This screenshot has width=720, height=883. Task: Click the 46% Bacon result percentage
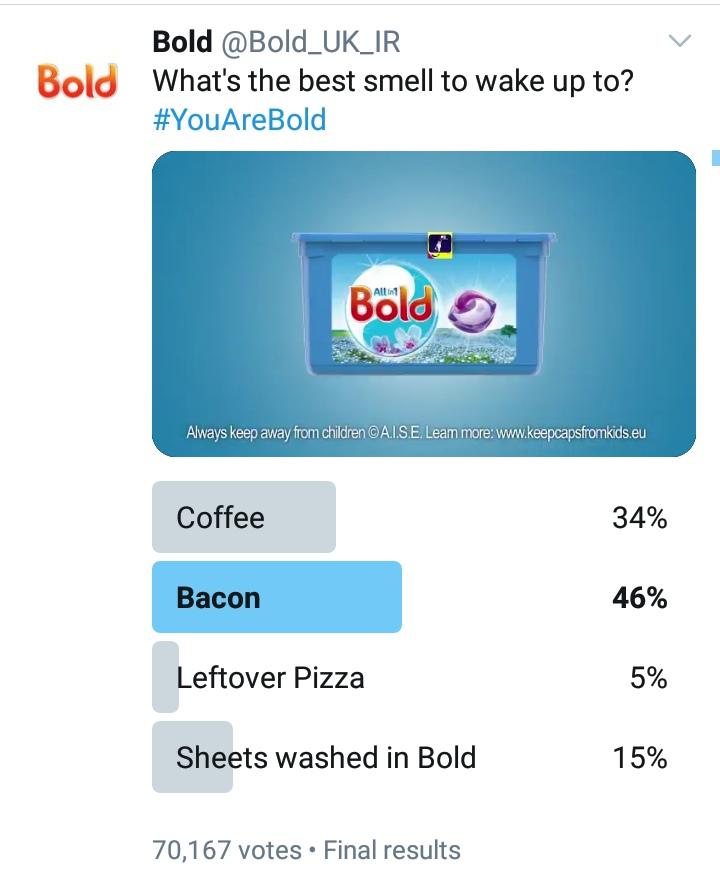639,597
